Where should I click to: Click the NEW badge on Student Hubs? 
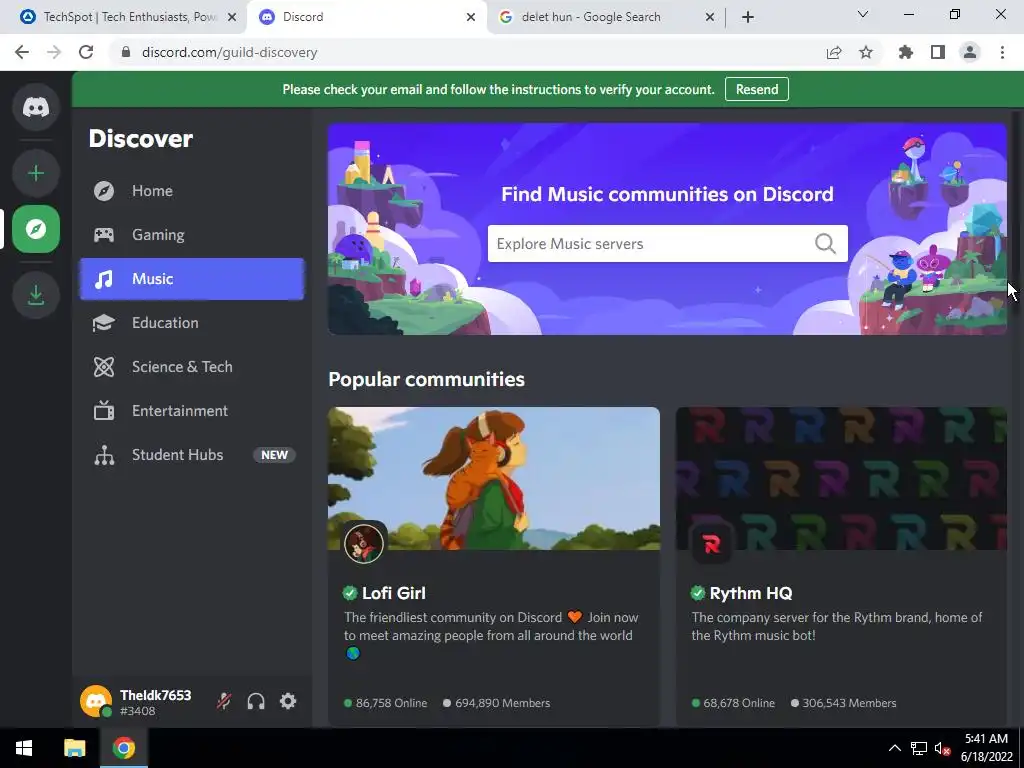click(274, 455)
